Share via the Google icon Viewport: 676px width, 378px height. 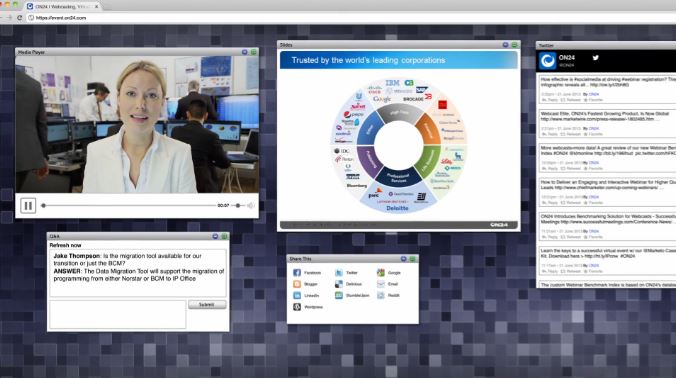[x=381, y=272]
